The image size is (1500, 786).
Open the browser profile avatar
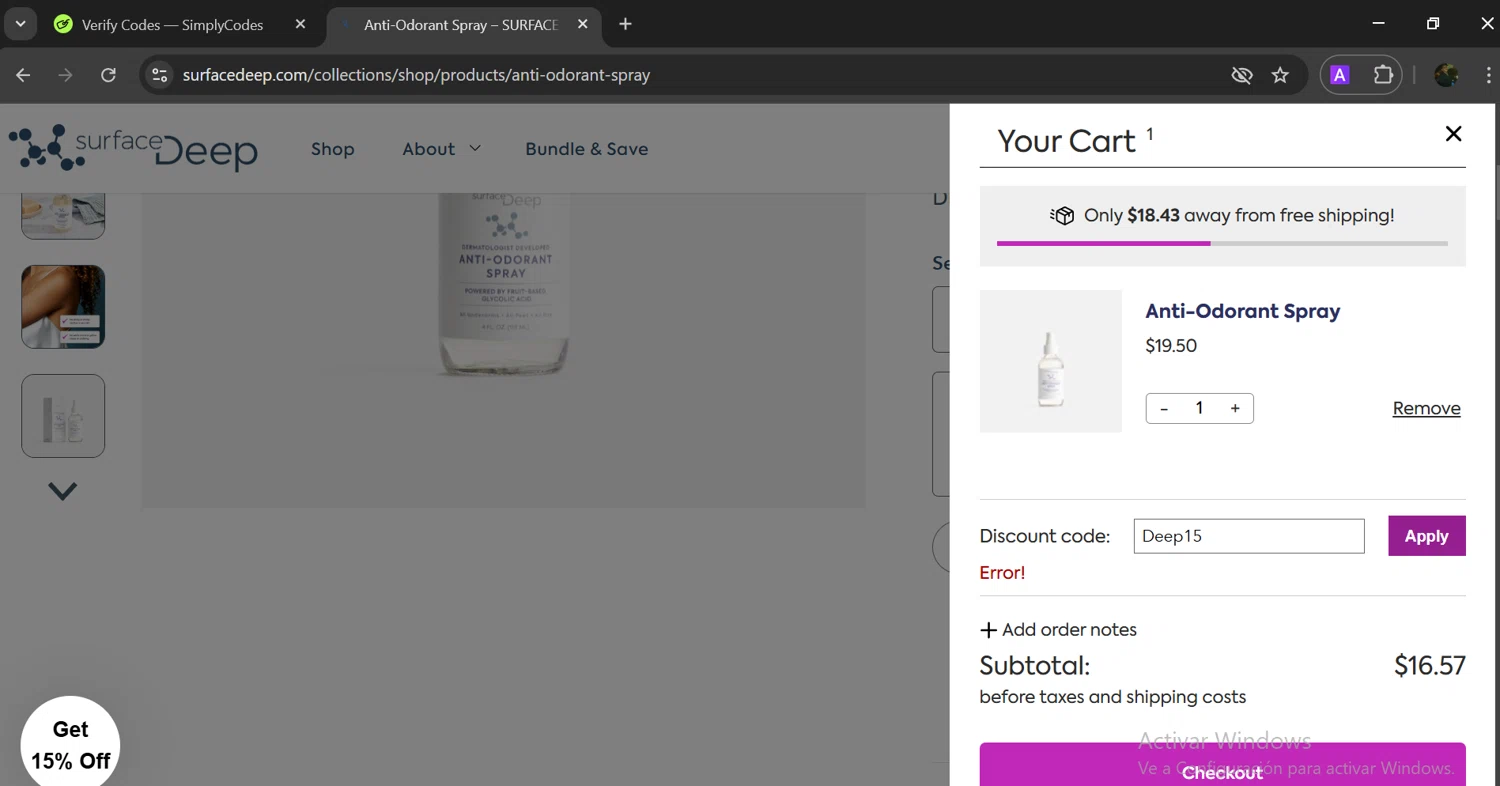[x=1445, y=75]
